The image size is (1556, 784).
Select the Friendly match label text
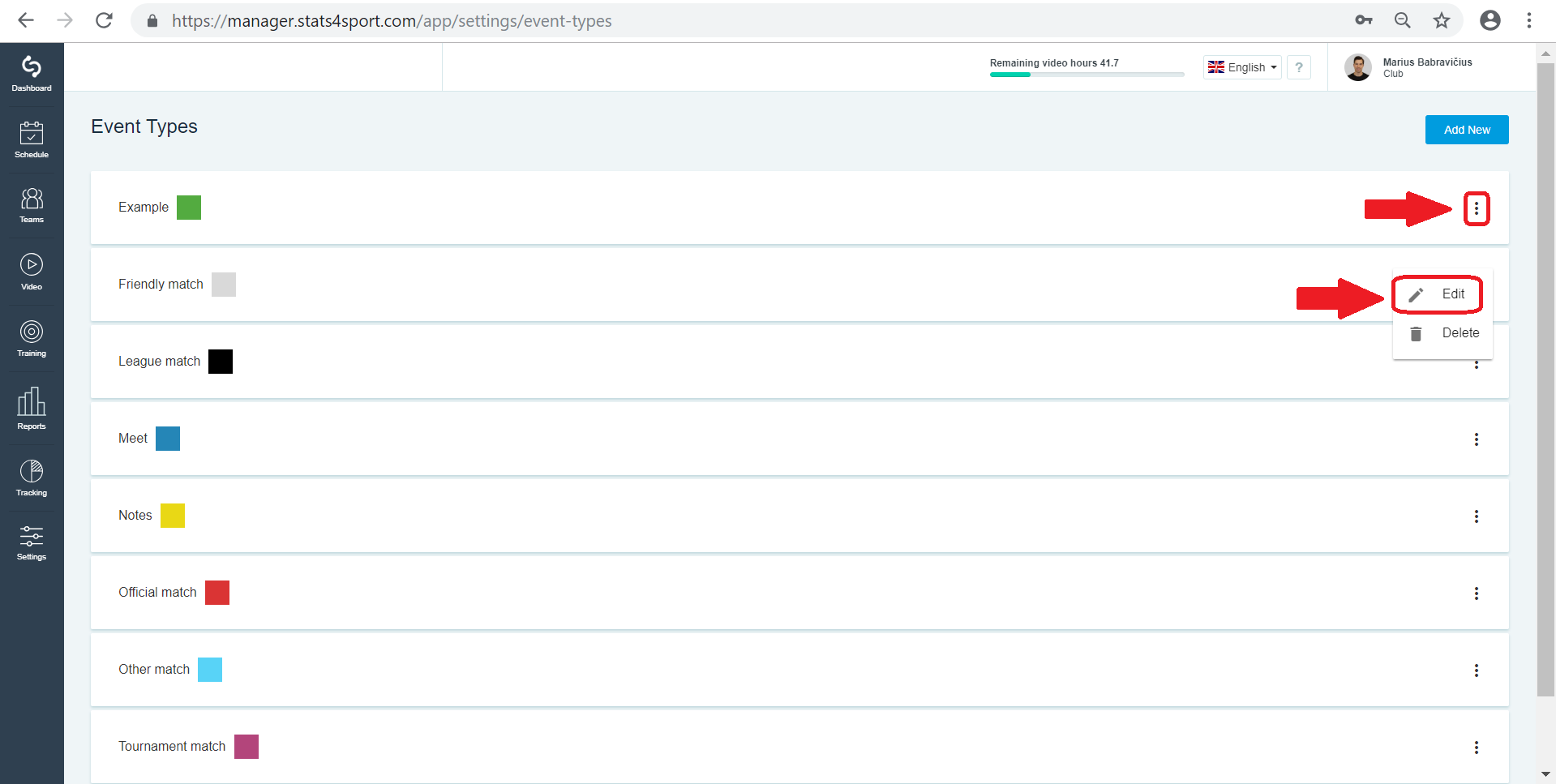(161, 285)
